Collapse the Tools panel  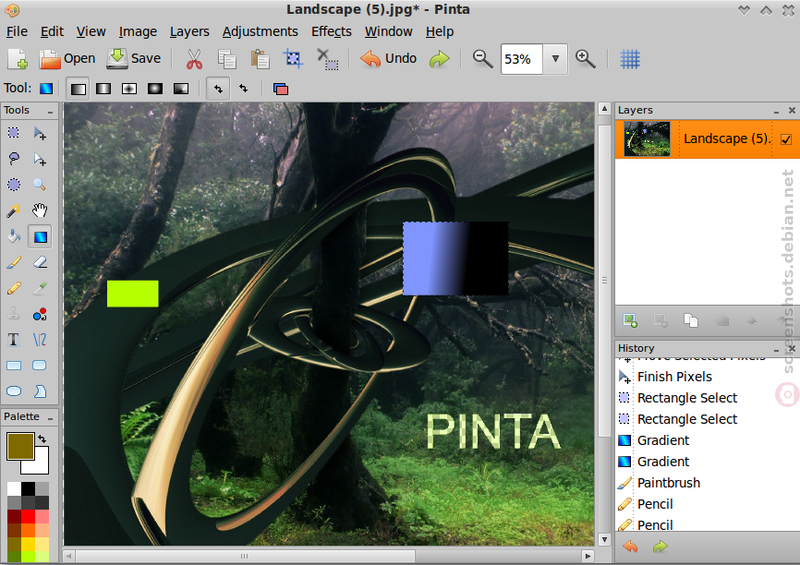coord(51,111)
